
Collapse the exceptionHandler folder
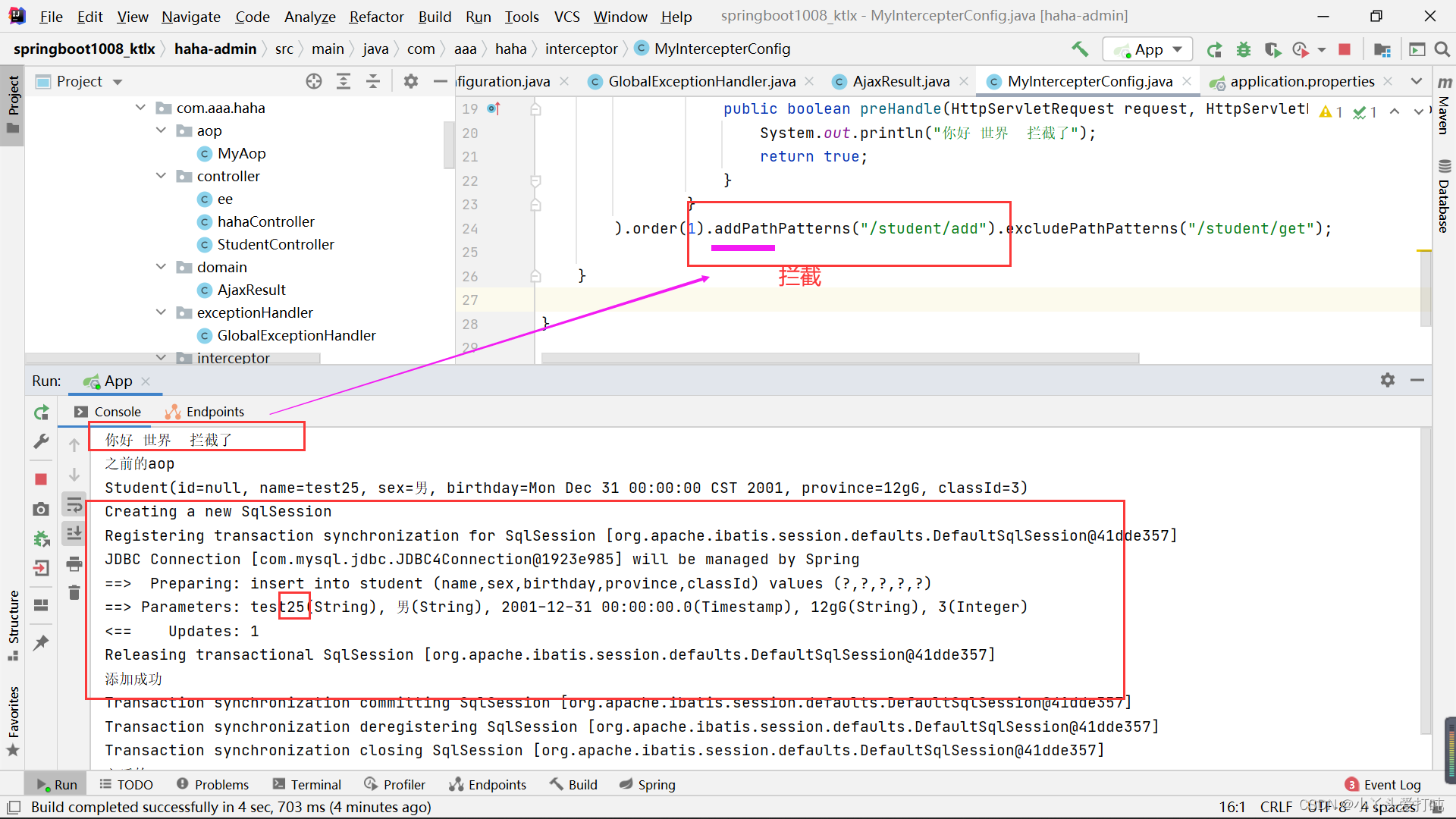point(161,312)
